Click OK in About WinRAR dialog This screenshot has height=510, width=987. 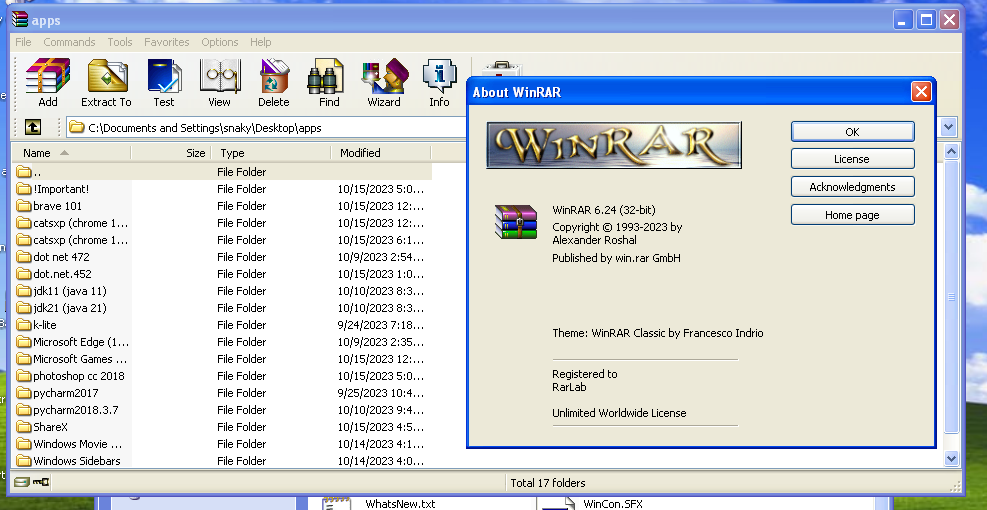(x=852, y=132)
